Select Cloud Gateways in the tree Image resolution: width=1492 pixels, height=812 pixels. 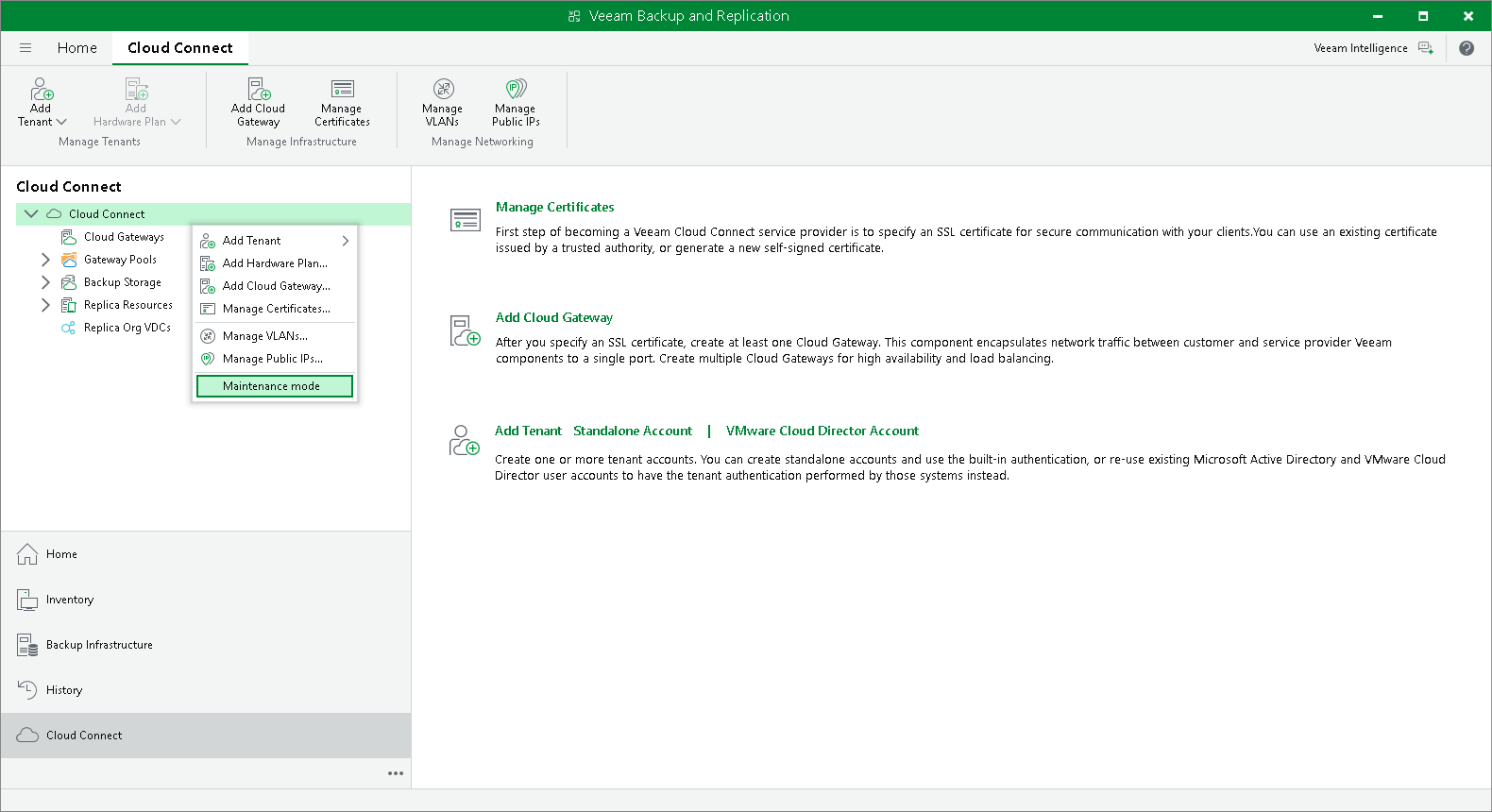124,237
